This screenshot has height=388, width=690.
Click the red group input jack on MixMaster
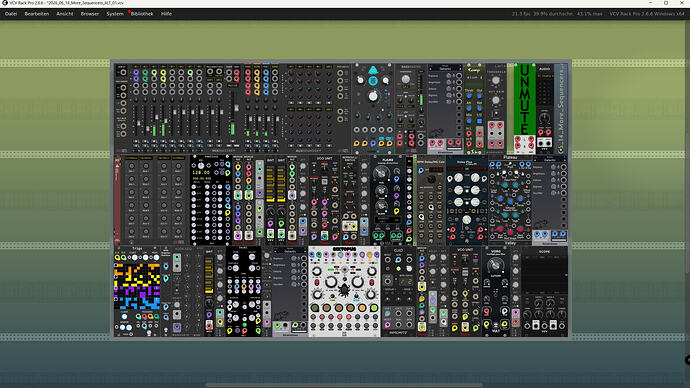[248, 73]
